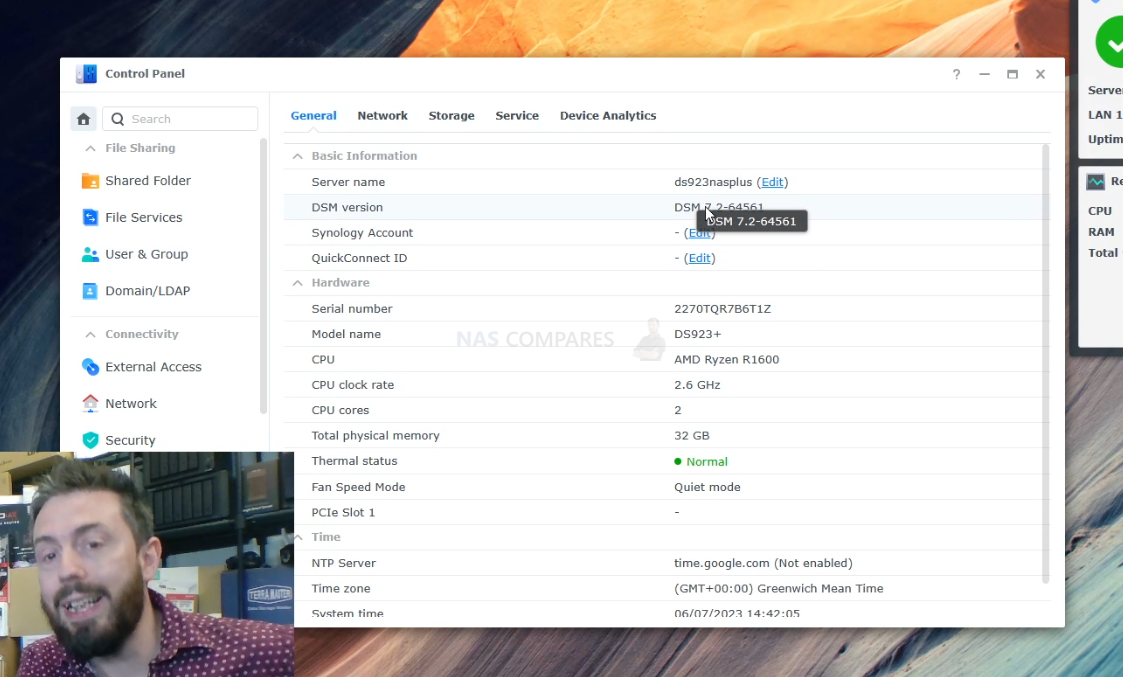Viewport: 1123px width, 677px height.
Task: Click the Search input field
Action: (180, 119)
